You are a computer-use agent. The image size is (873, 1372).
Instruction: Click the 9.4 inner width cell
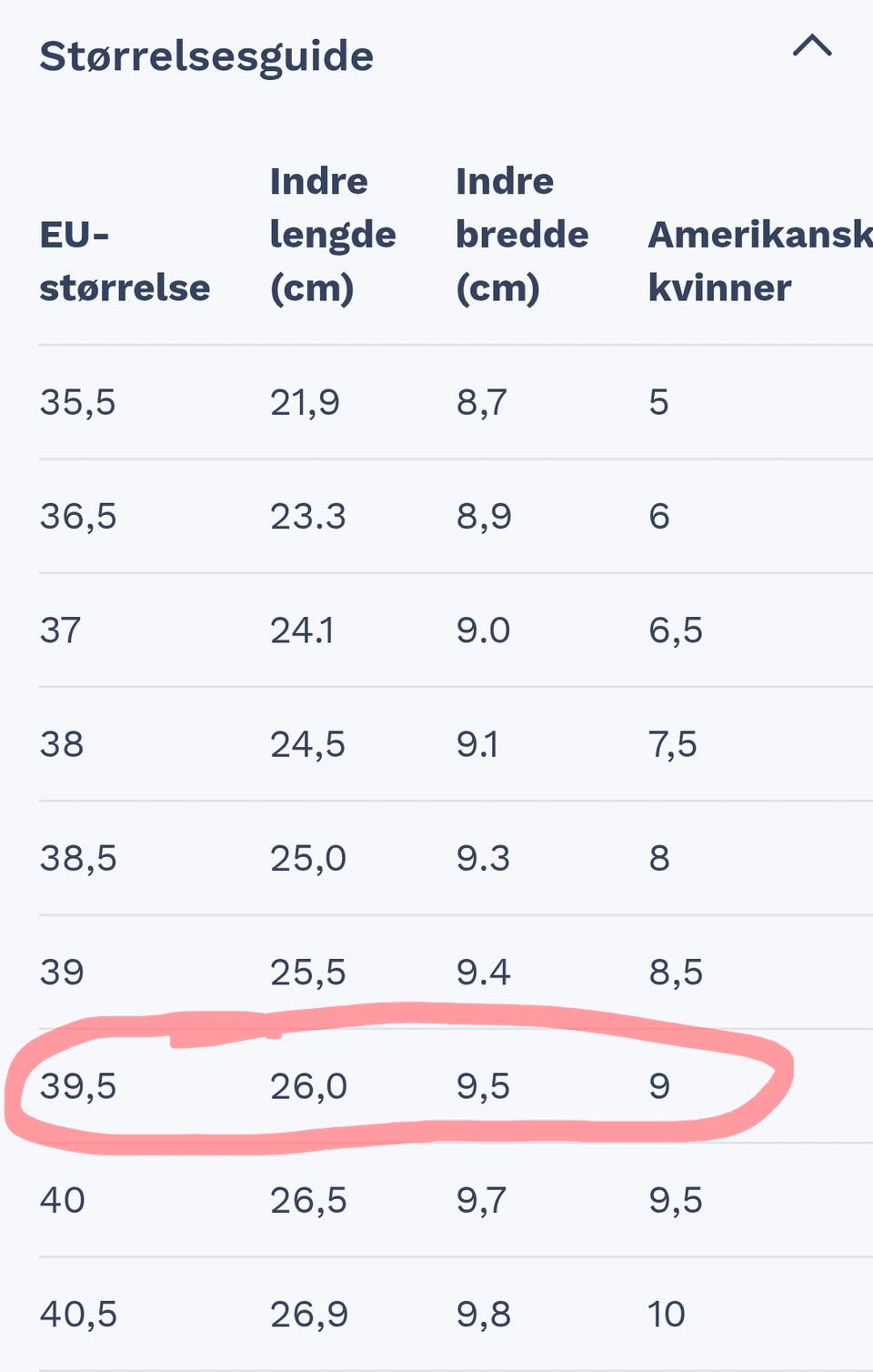click(483, 973)
